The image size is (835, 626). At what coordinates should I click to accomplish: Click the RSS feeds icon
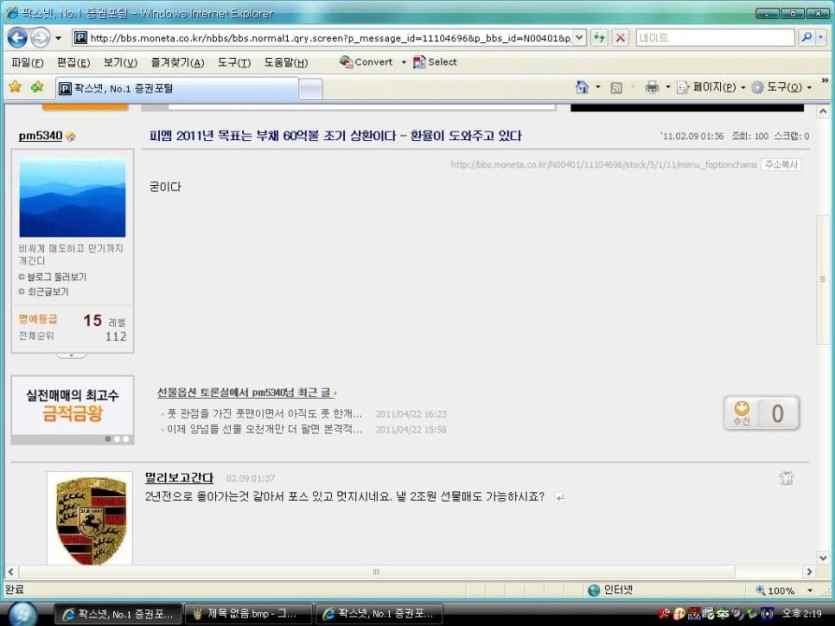[x=617, y=87]
